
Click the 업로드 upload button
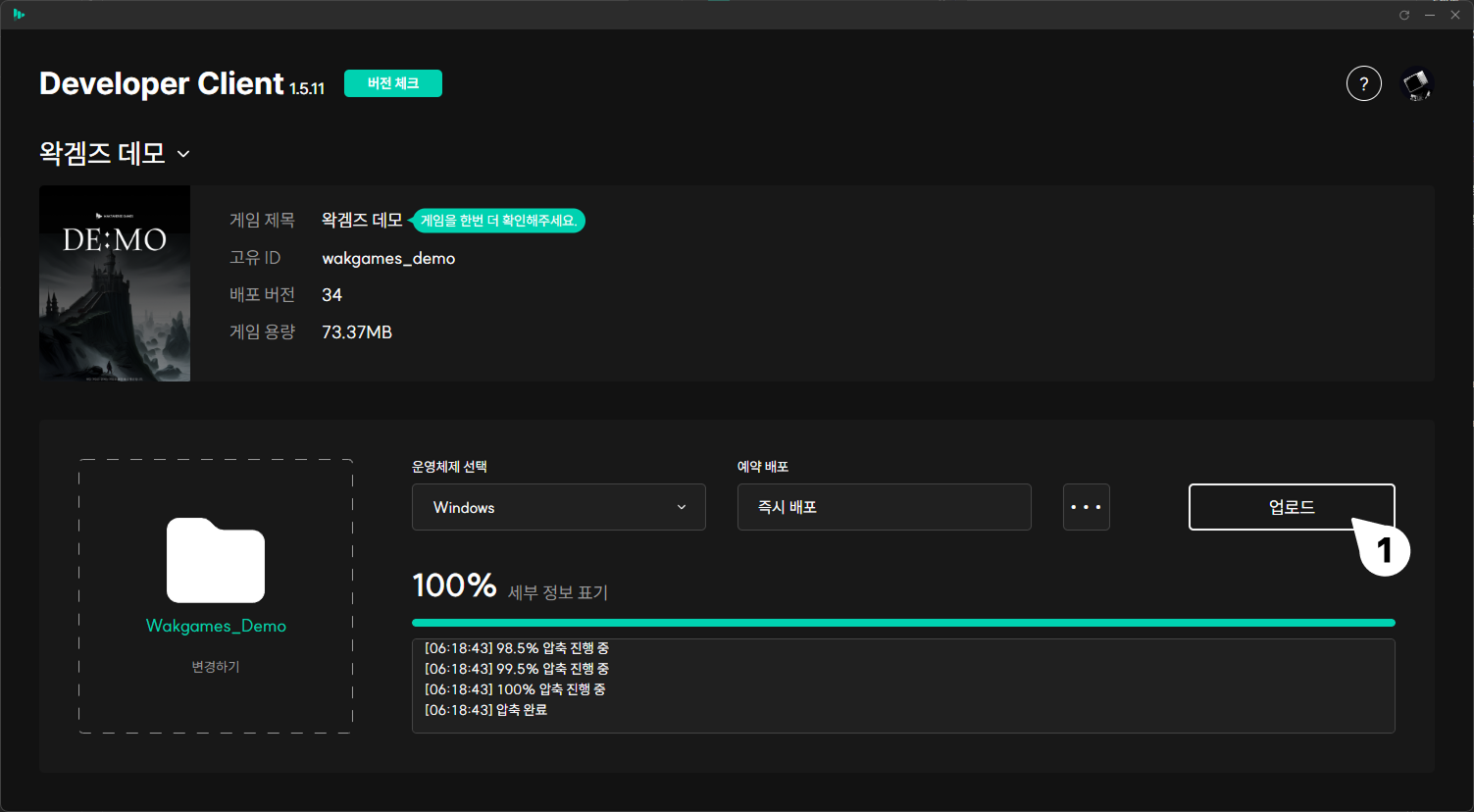point(1292,507)
